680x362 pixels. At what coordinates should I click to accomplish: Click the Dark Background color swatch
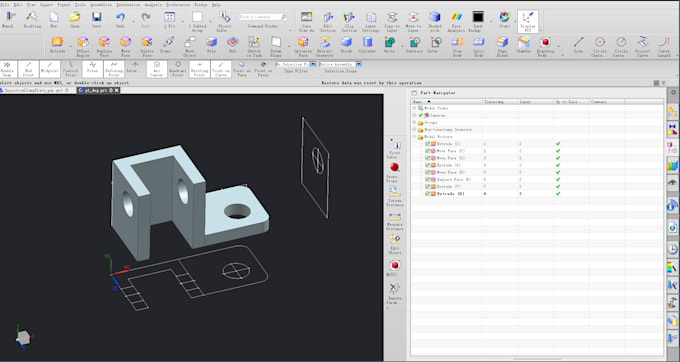pos(477,17)
